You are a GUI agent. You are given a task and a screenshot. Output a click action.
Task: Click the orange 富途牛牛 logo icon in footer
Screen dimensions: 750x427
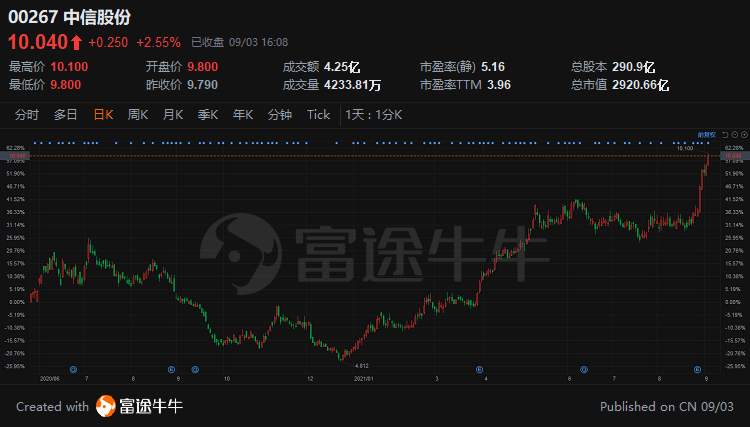pos(106,406)
